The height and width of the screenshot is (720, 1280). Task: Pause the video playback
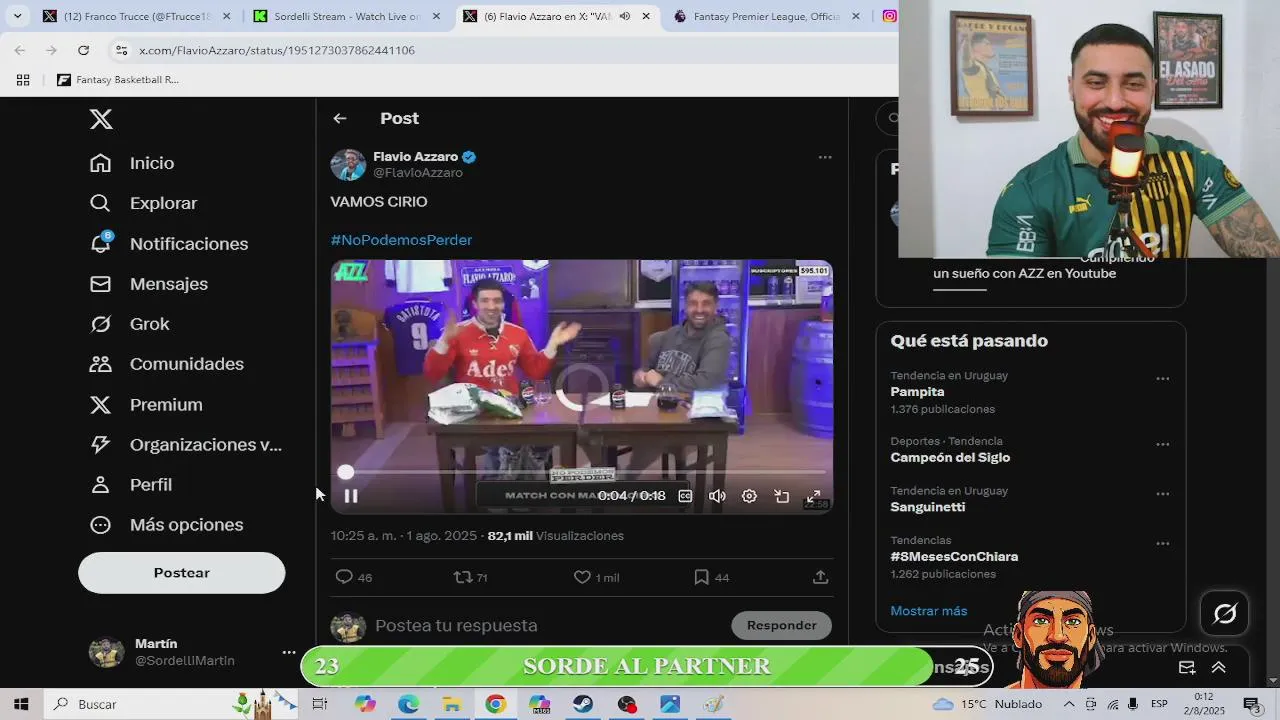point(351,496)
